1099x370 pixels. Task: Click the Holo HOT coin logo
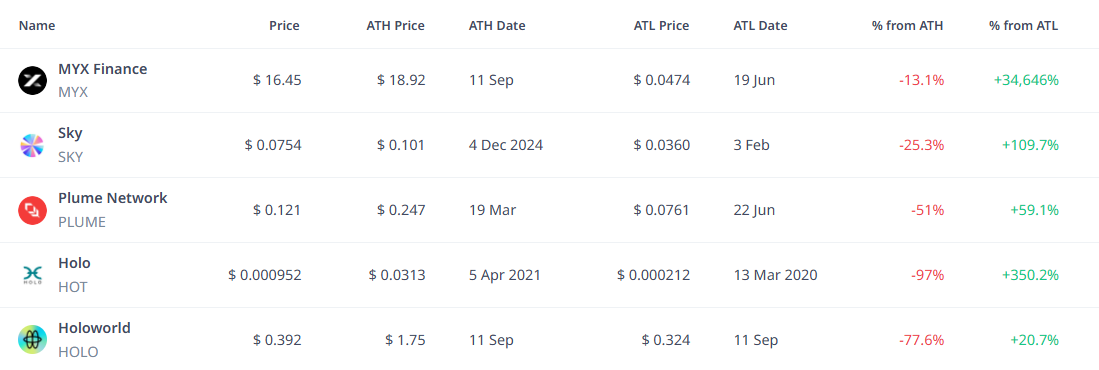click(32, 275)
